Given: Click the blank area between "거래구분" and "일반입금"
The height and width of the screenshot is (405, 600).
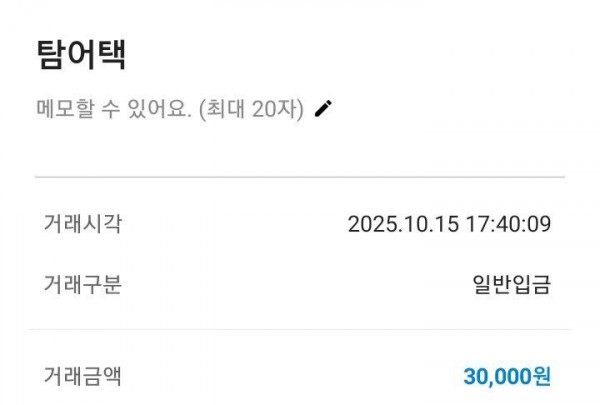Looking at the screenshot, I should click(290, 285).
